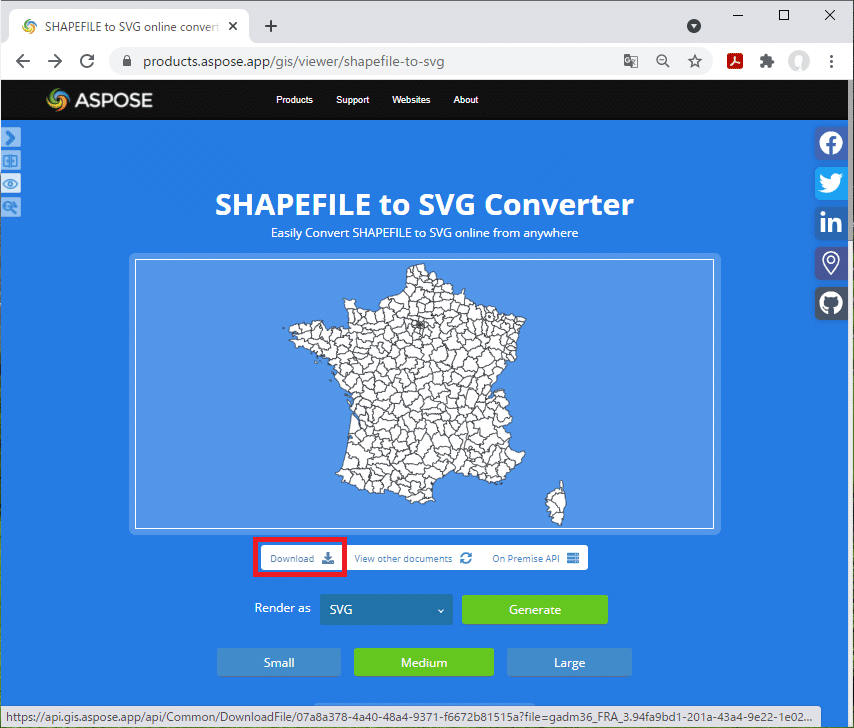Viewport: 854px width, 728px height.
Task: Open the compare panels sidebar icon
Action: point(10,161)
